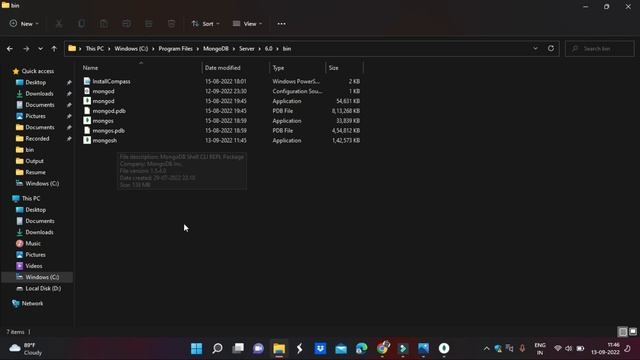Screen dimensions: 640x360
Task: Click the Search bin field
Action: coord(600,49)
